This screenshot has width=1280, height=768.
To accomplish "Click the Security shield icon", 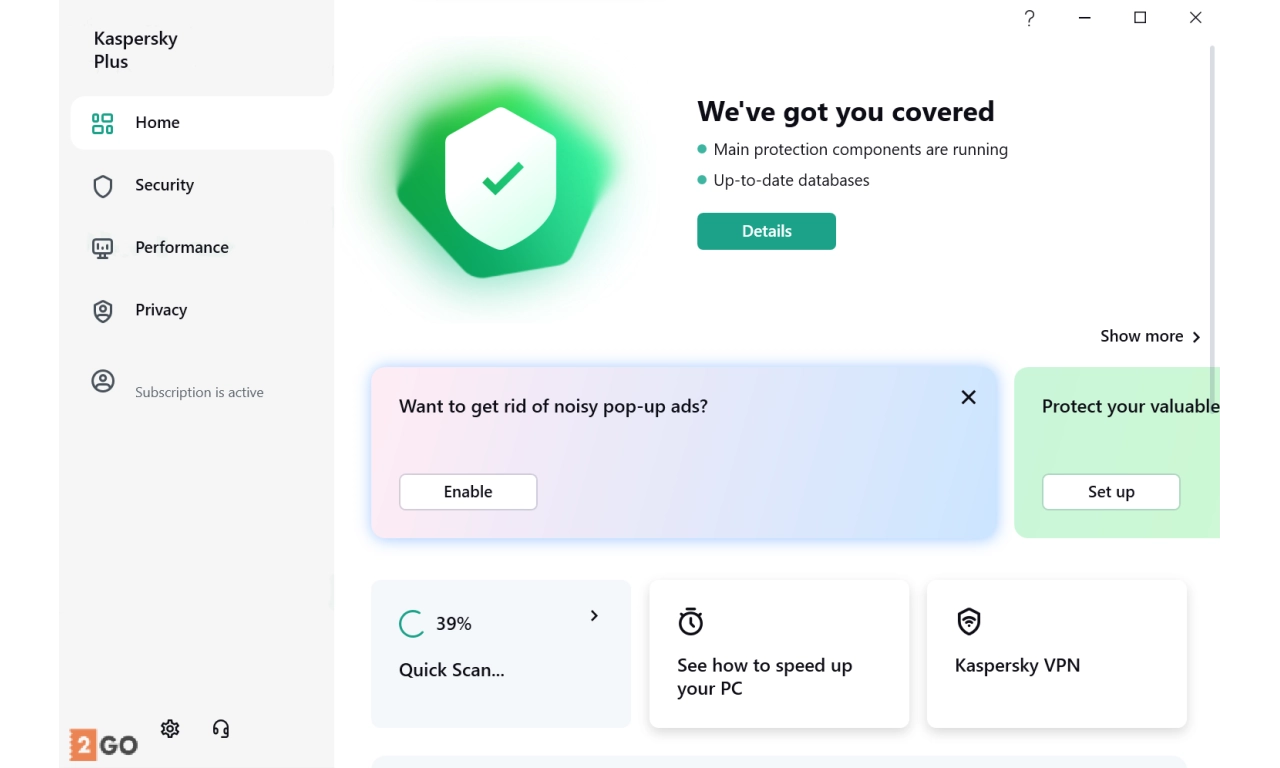I will tap(102, 186).
